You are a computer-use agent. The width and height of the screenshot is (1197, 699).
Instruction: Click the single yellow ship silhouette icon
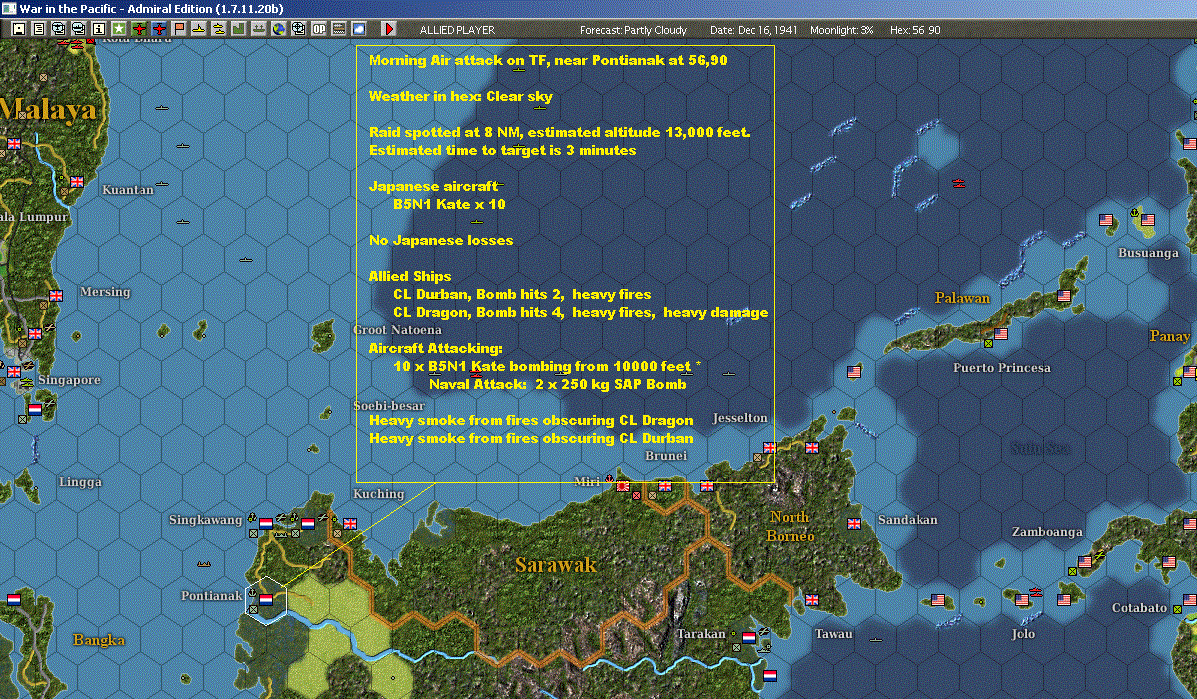[198, 29]
